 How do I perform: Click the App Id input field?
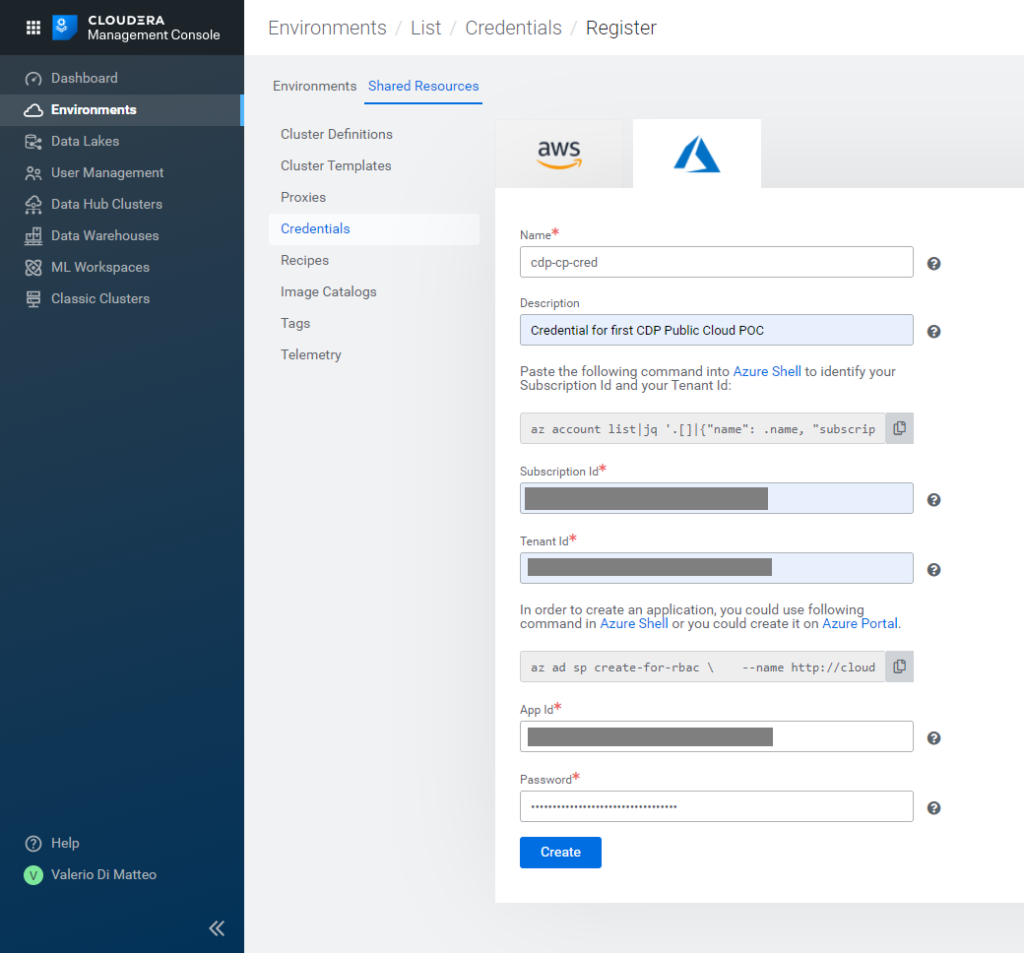[x=716, y=737]
